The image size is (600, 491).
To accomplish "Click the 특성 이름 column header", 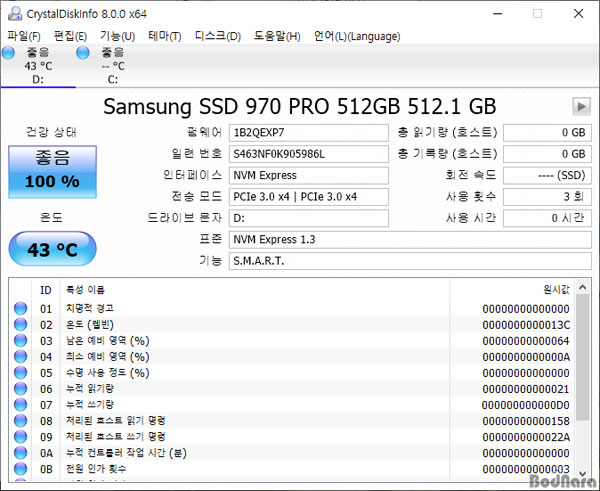I will point(255,290).
